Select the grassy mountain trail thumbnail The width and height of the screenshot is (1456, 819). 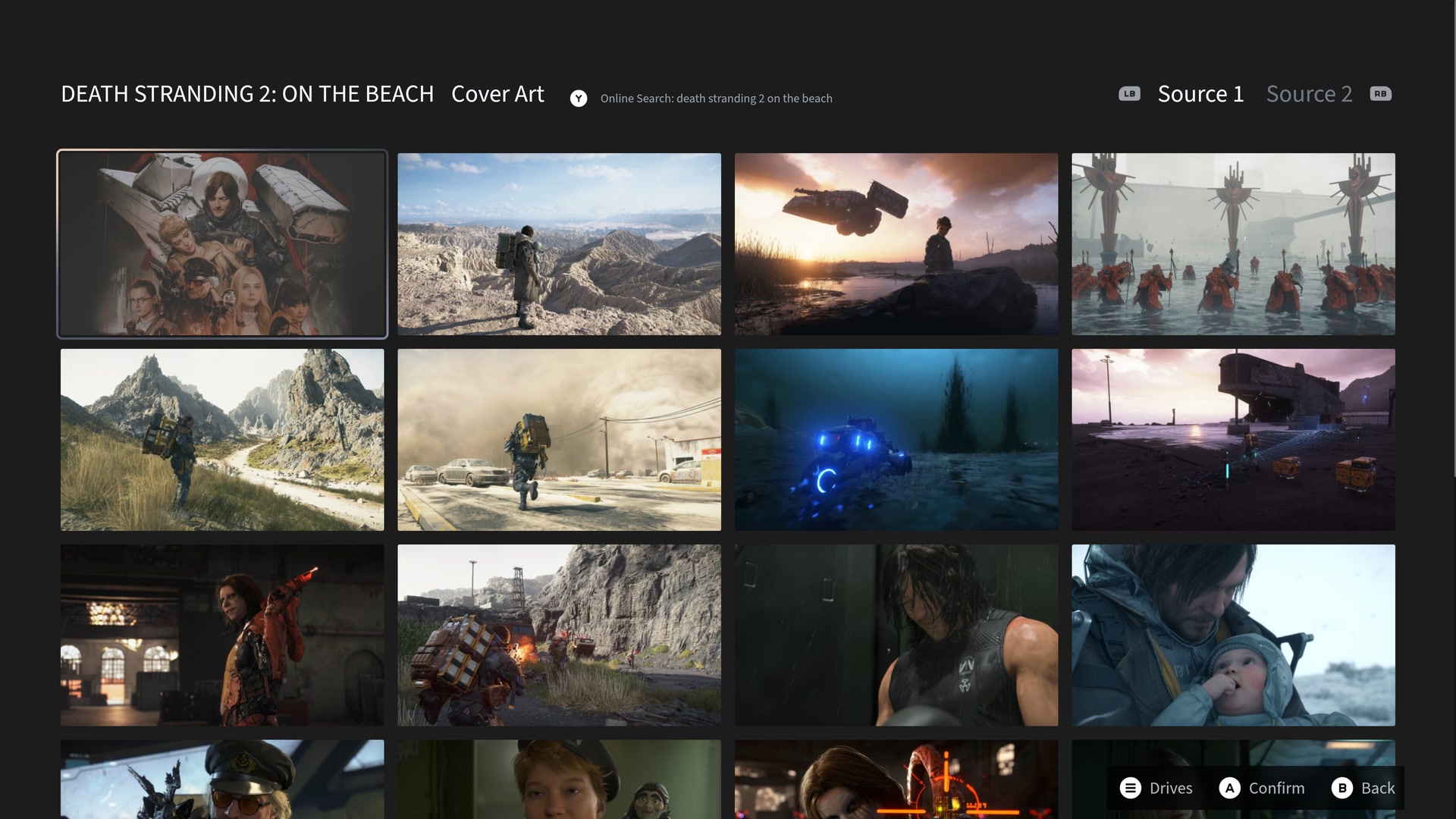[x=222, y=440]
